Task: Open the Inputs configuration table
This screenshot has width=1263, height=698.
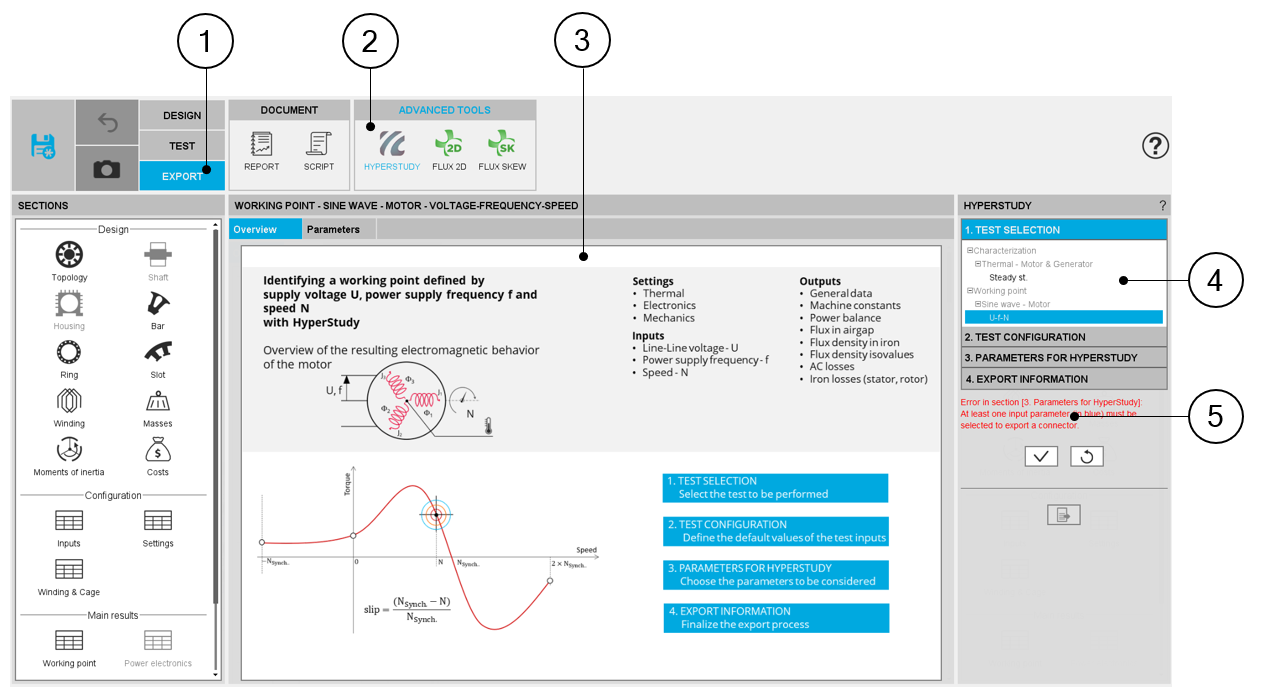Action: [69, 528]
